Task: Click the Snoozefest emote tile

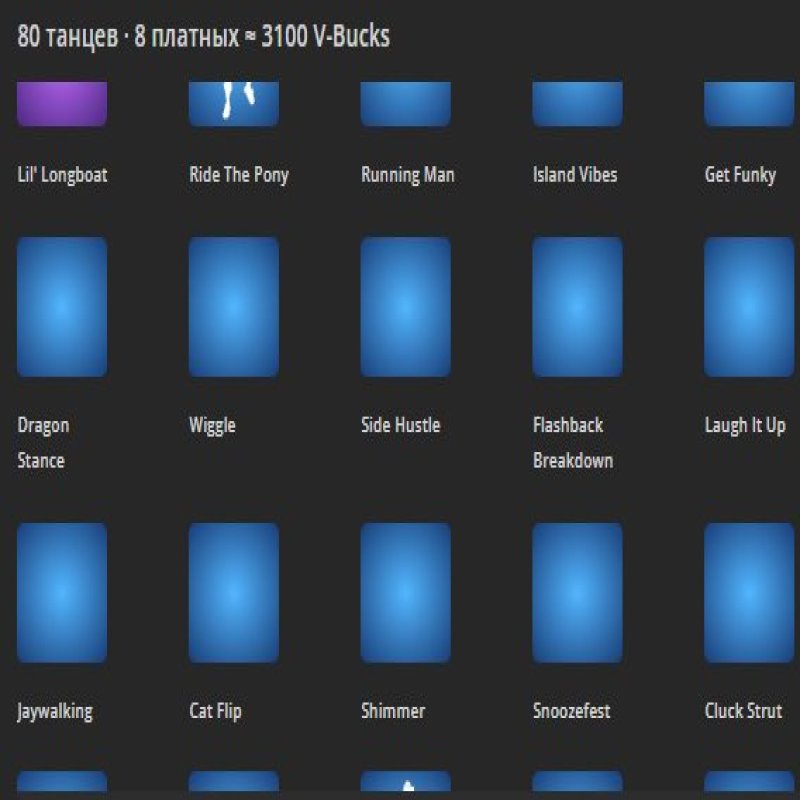Action: pyautogui.click(x=578, y=593)
